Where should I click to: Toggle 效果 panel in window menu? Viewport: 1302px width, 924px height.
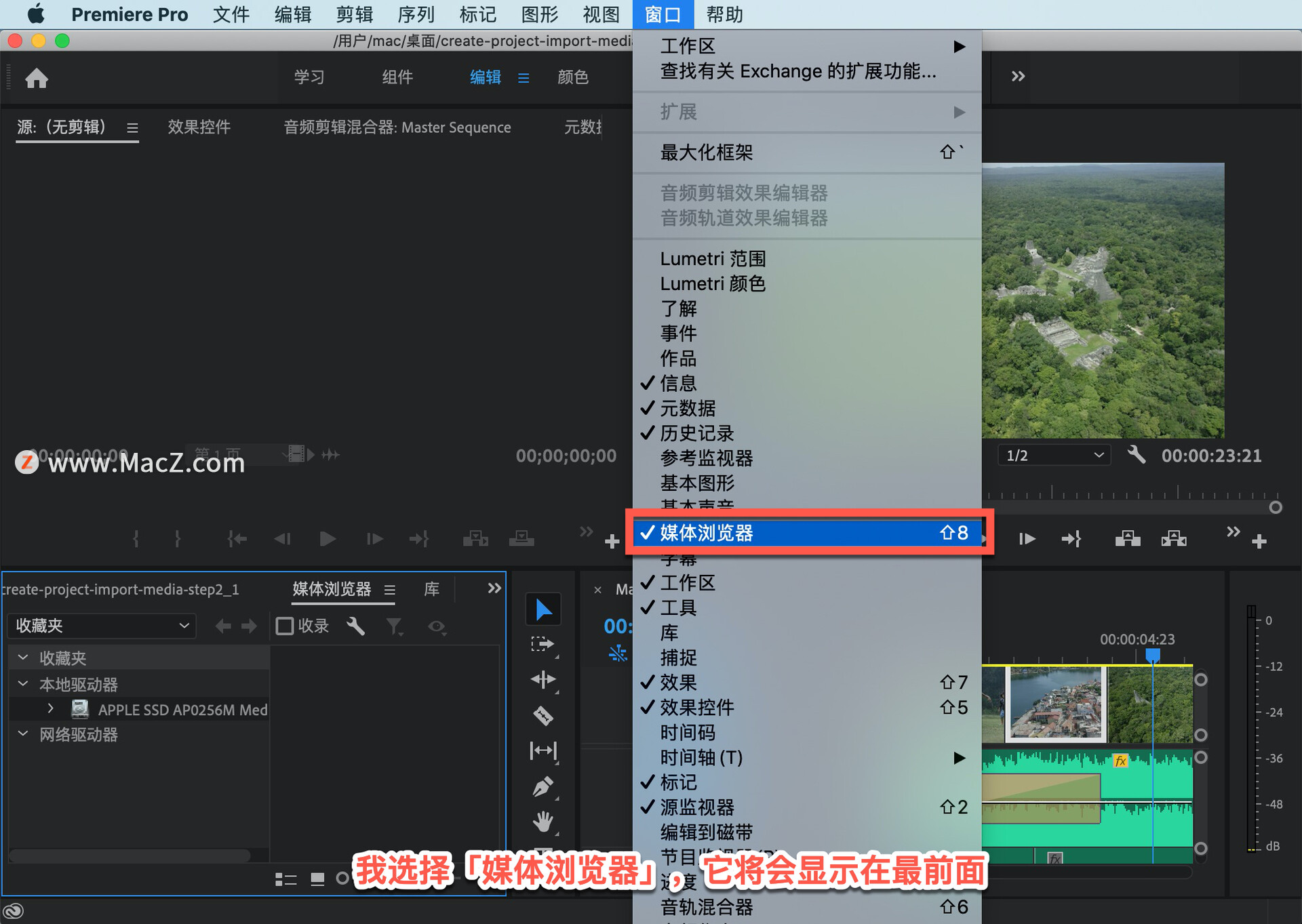click(x=807, y=682)
